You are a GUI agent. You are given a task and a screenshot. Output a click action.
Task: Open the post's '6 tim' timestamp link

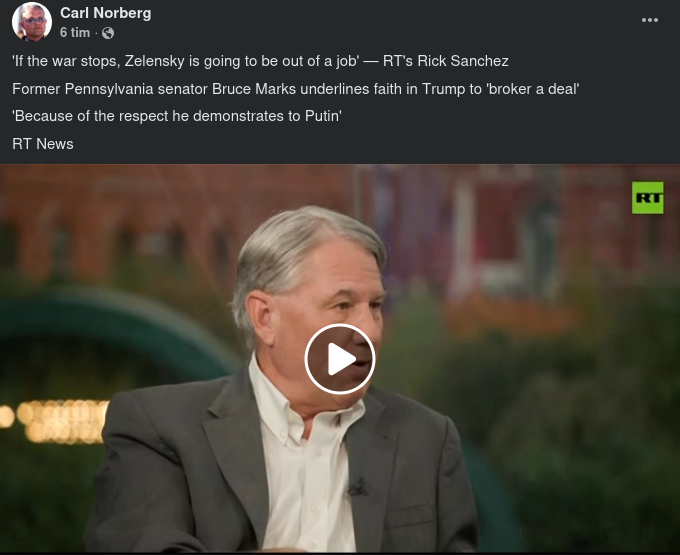click(x=75, y=33)
